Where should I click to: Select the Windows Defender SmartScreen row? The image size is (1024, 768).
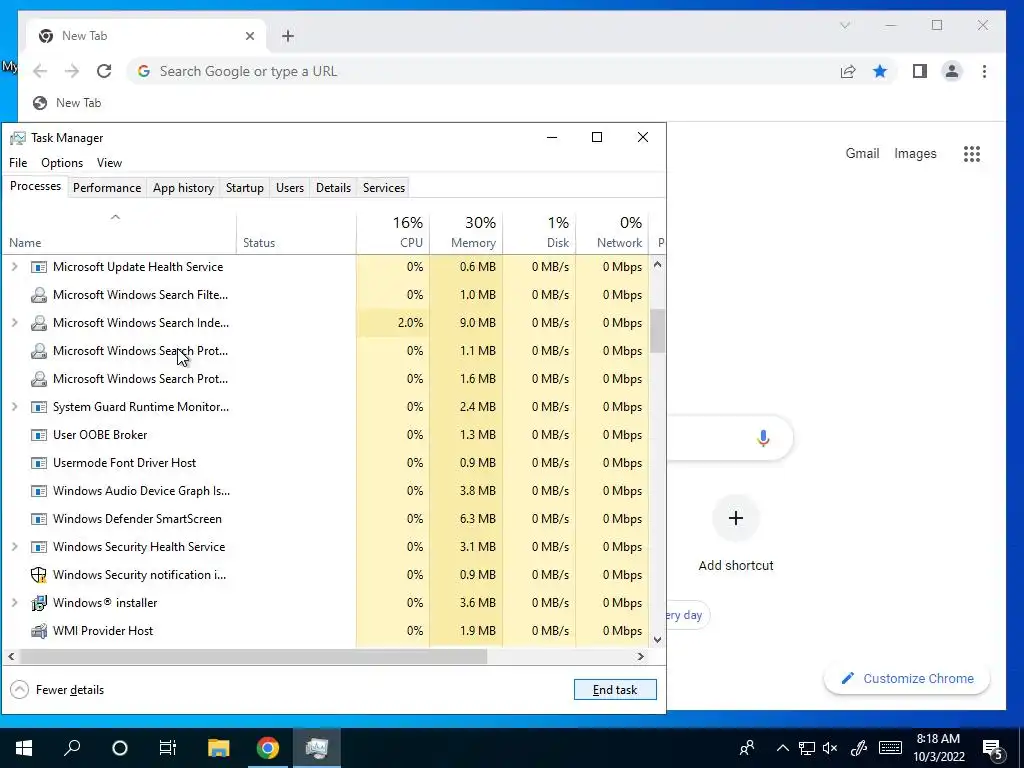click(325, 519)
